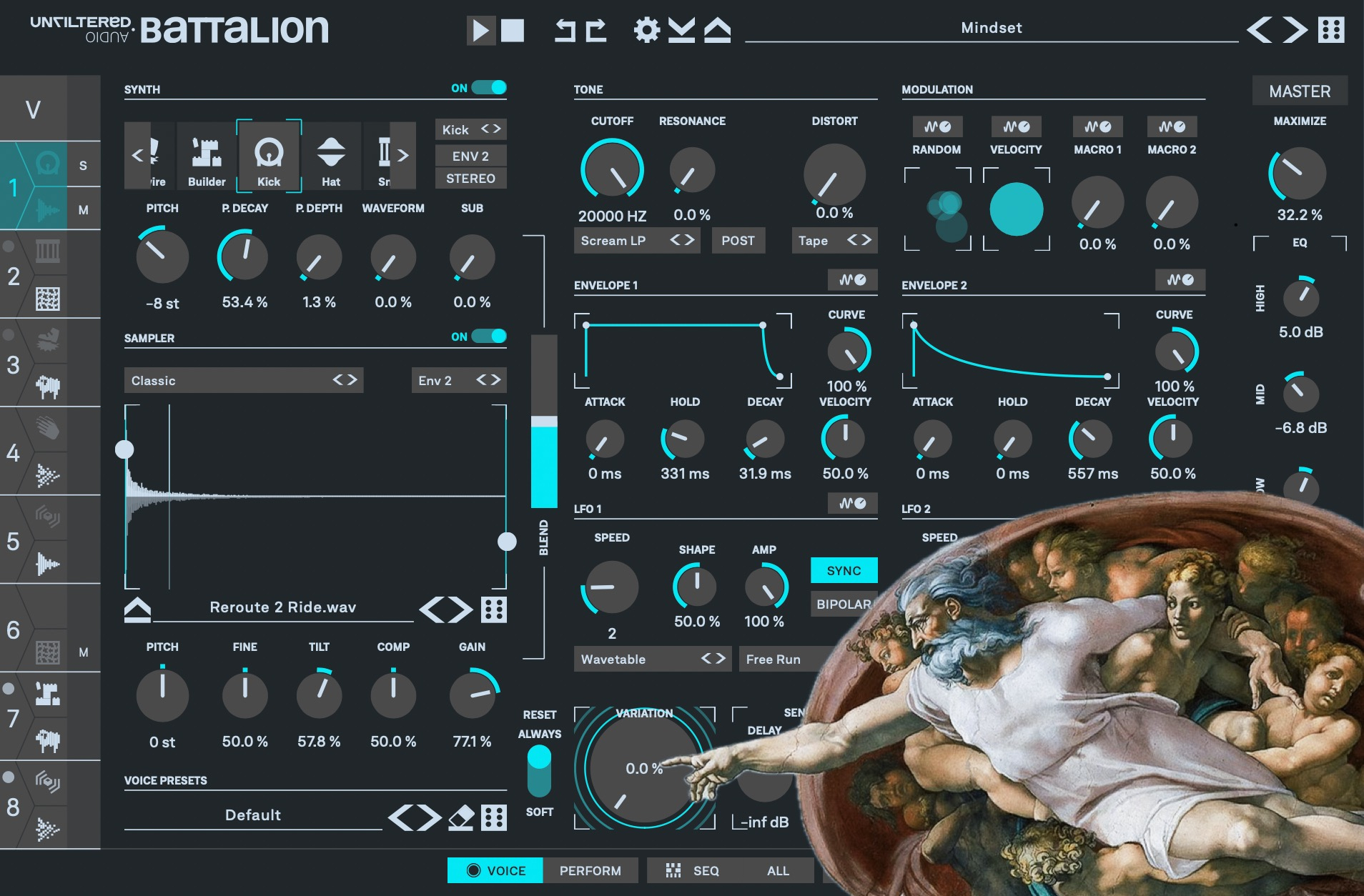Open the voice presets browser grid
The height and width of the screenshot is (896, 1364).
point(494,817)
